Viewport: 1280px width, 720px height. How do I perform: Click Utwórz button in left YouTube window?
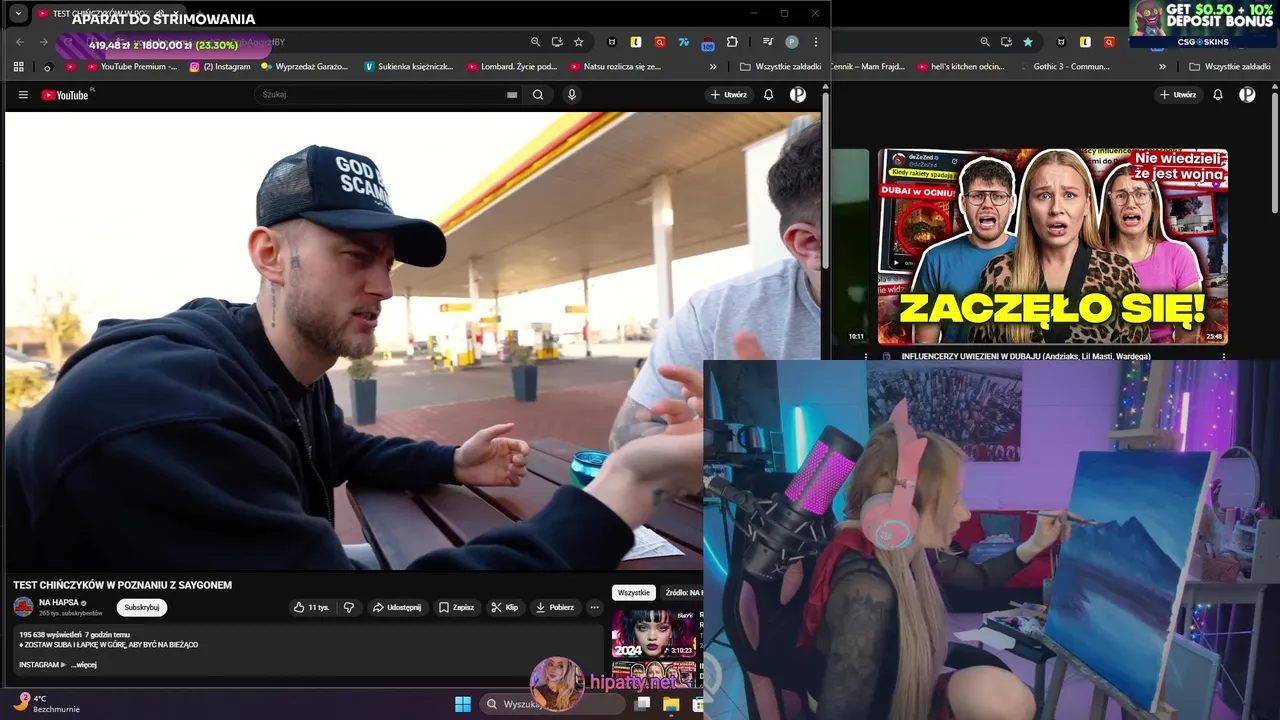[728, 95]
